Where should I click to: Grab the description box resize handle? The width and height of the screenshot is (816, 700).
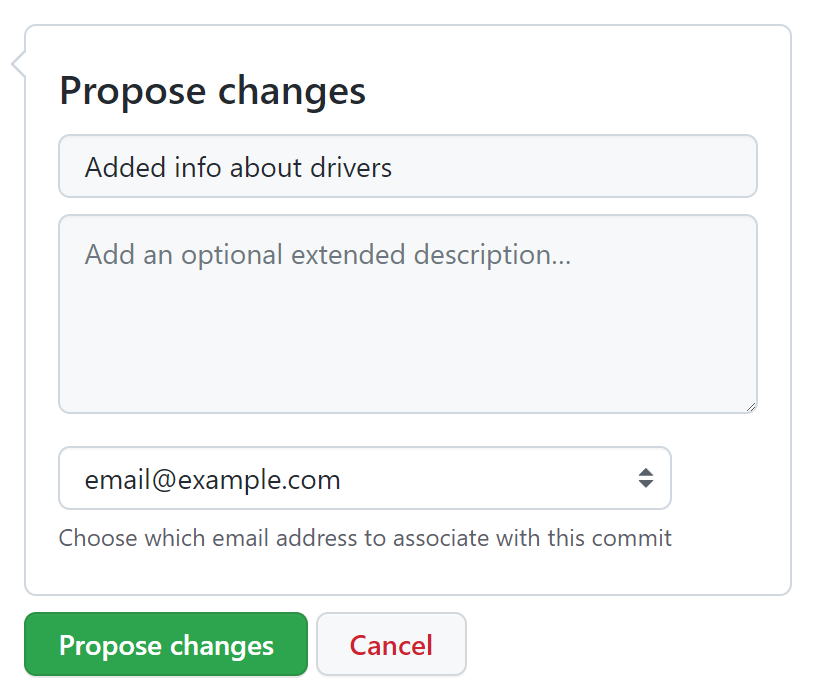coord(750,406)
